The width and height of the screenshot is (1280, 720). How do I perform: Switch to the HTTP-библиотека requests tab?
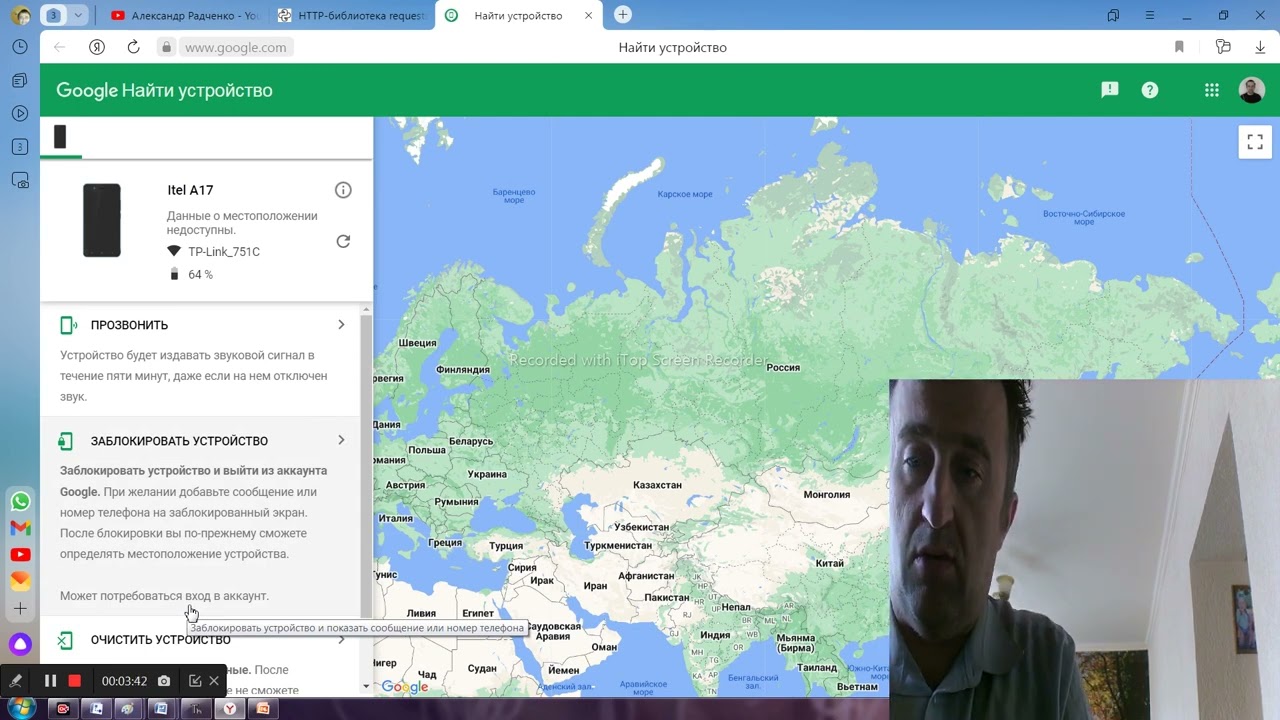point(352,15)
